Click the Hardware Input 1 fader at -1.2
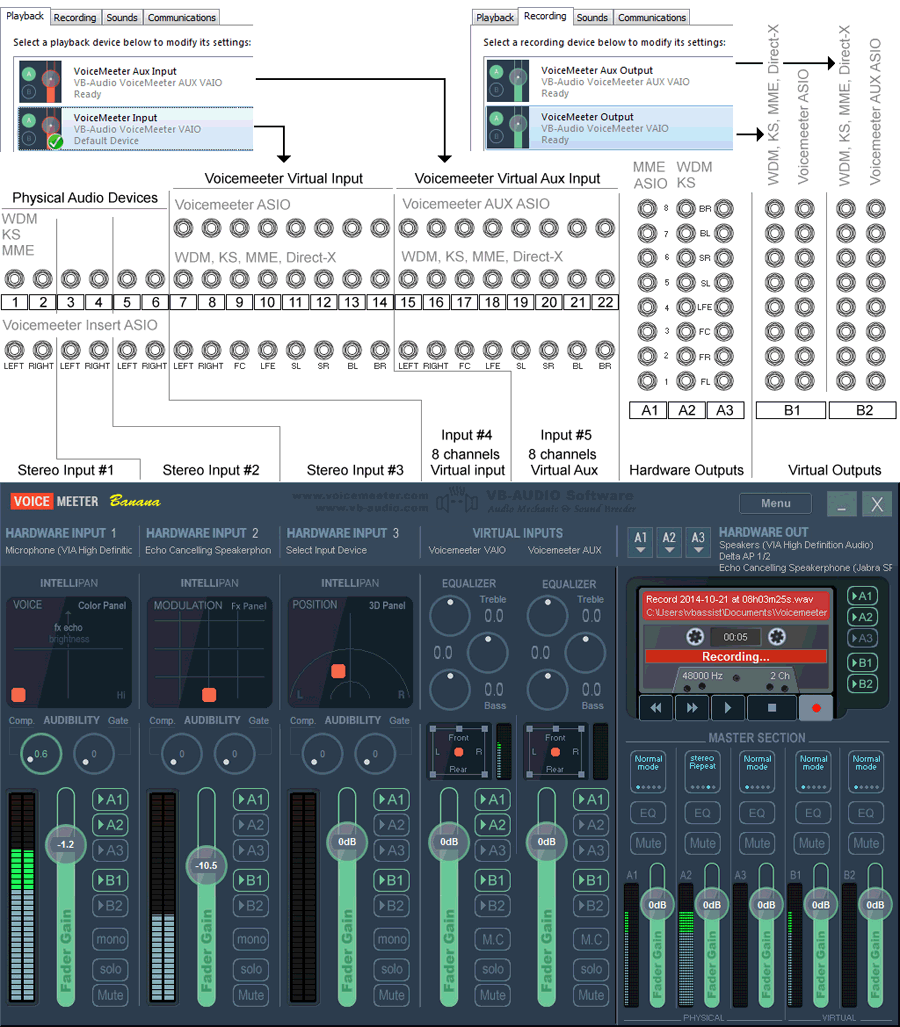The width and height of the screenshot is (900, 1027). tap(66, 844)
